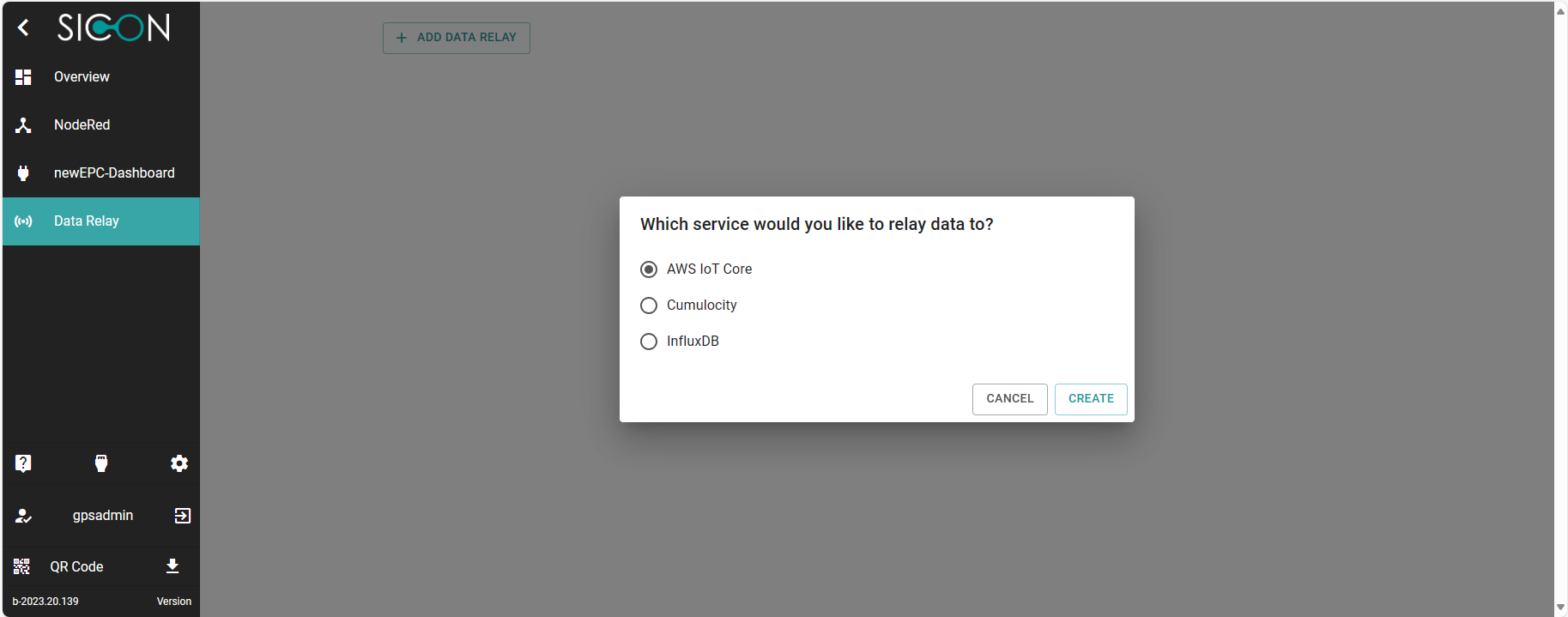Click the logout icon next to gpsadmin
This screenshot has height=617, width=1568.
point(182,516)
